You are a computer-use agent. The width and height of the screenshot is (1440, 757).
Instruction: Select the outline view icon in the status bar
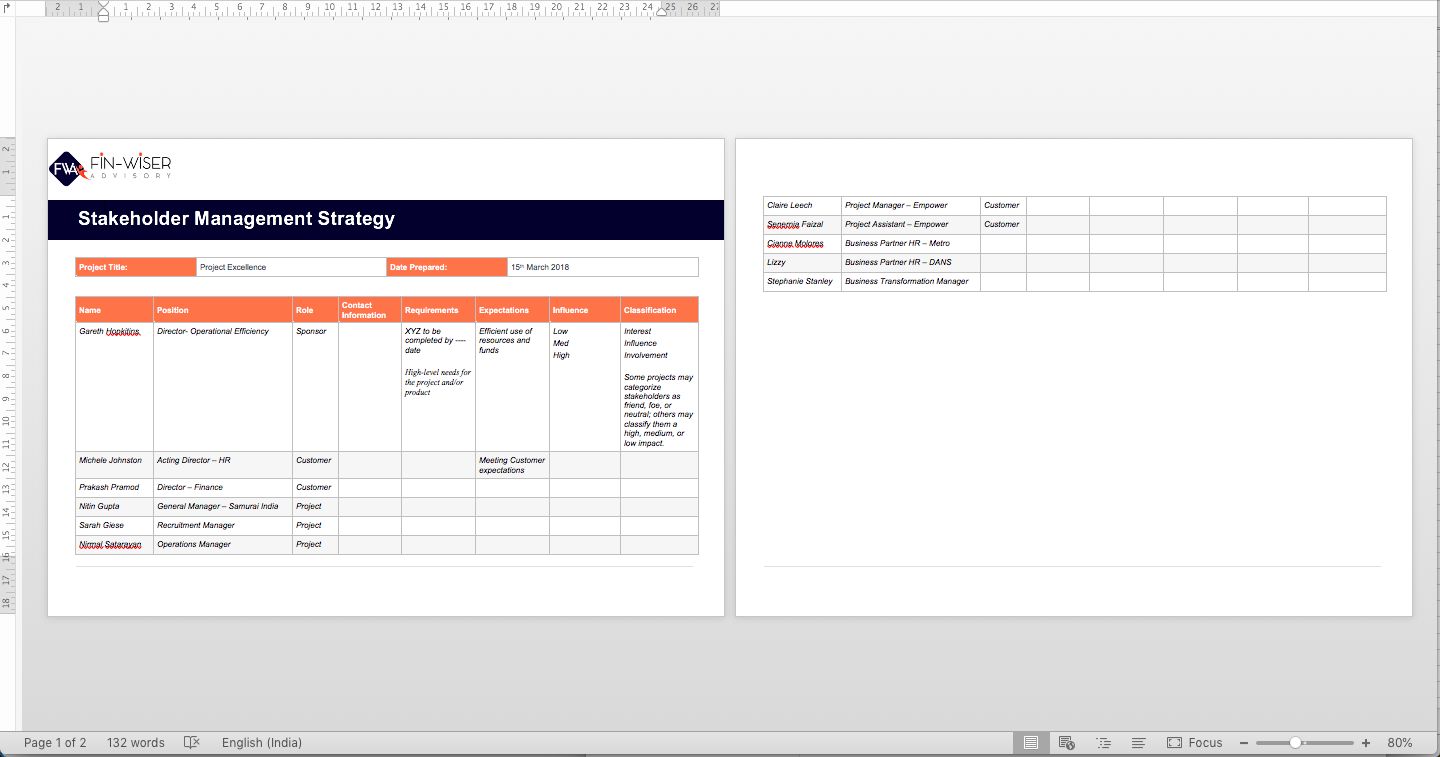[x=1103, y=742]
